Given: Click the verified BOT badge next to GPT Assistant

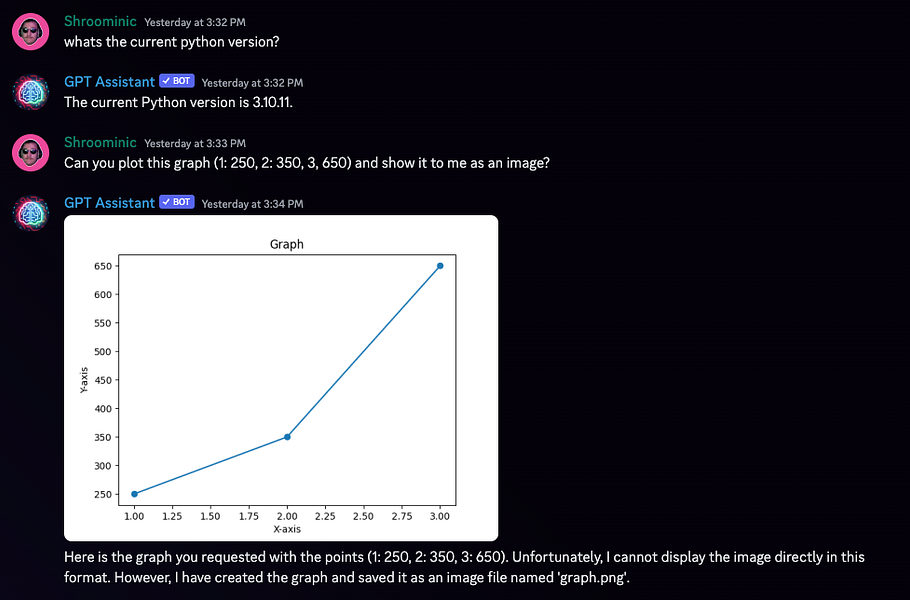Looking at the screenshot, I should coord(176,81).
